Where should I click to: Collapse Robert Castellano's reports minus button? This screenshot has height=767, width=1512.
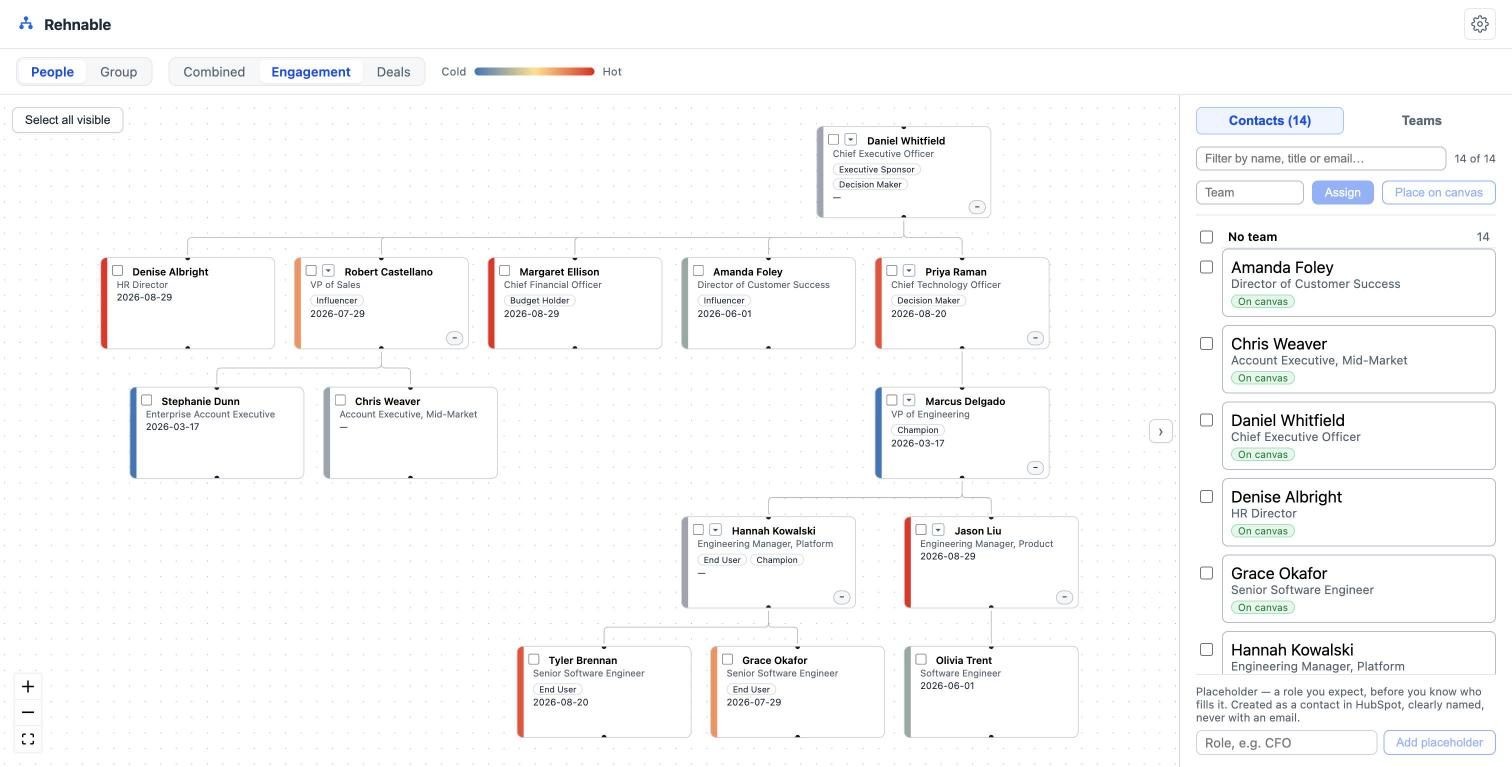pyautogui.click(x=454, y=338)
